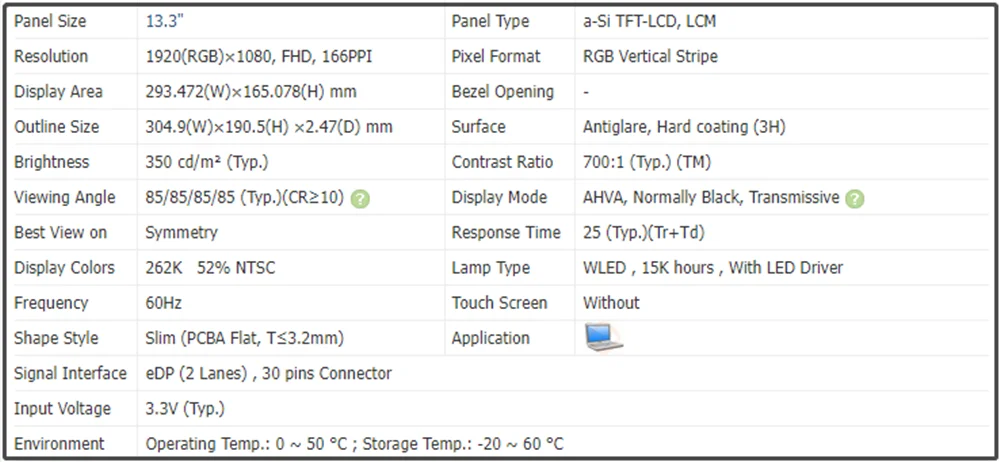Click the Antiglare, Hard coating surface value

pyautogui.click(x=684, y=127)
